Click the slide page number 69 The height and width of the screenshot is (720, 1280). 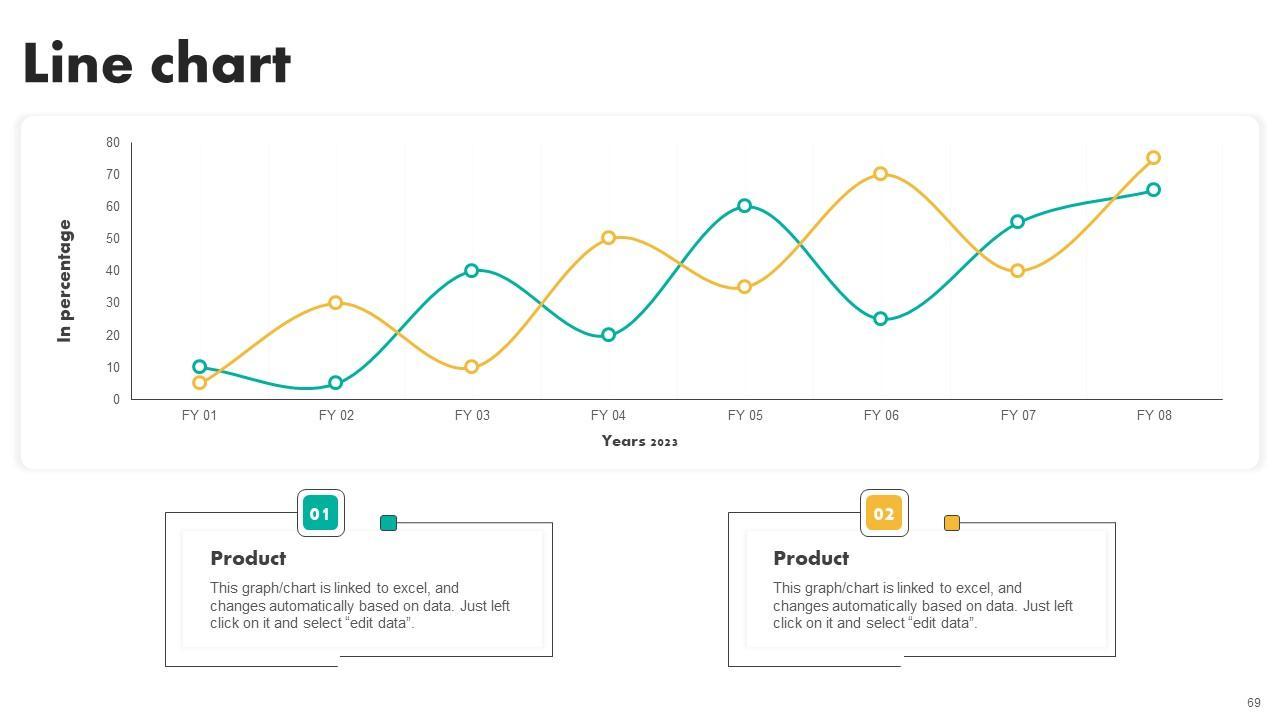(1254, 703)
